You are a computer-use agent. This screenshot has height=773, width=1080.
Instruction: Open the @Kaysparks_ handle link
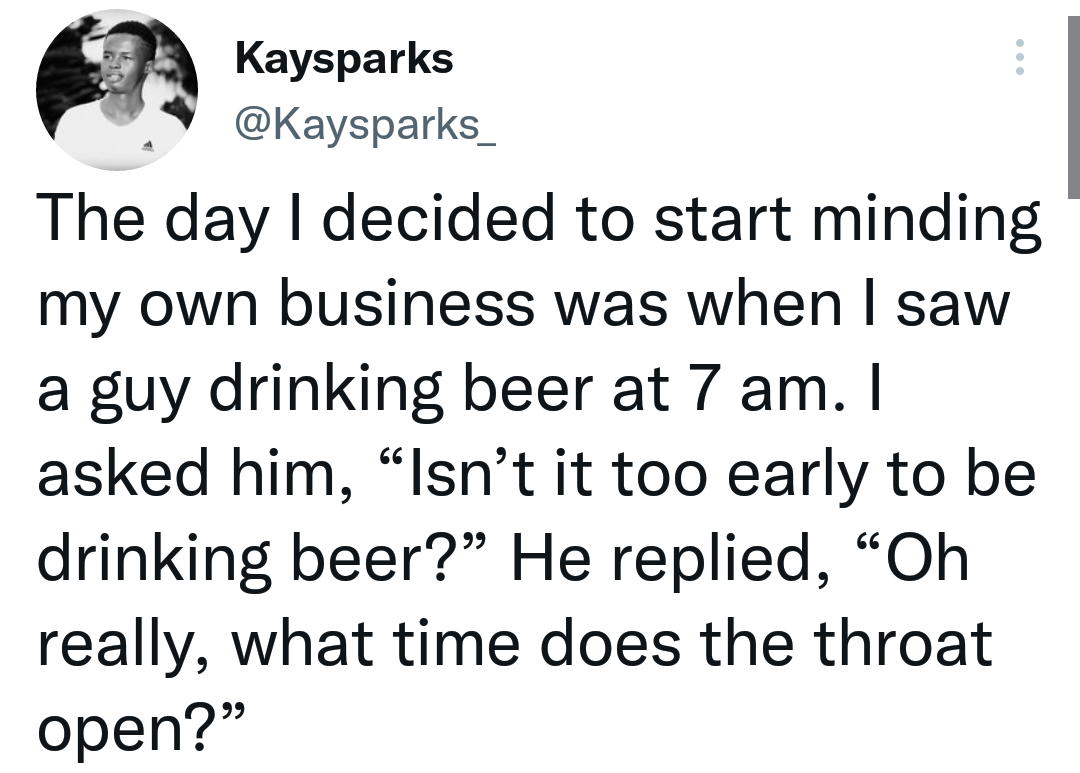click(x=365, y=124)
